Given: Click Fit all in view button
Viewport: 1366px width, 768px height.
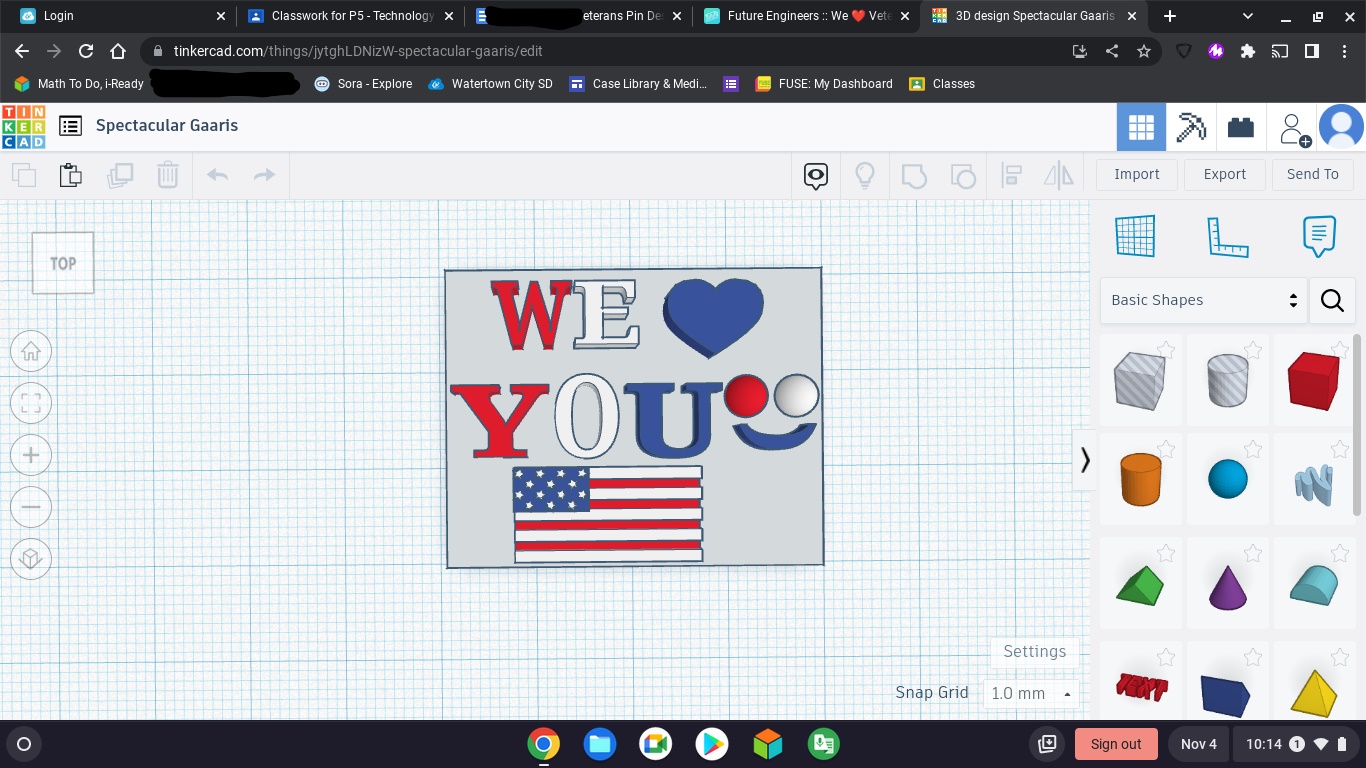Looking at the screenshot, I should point(31,403).
